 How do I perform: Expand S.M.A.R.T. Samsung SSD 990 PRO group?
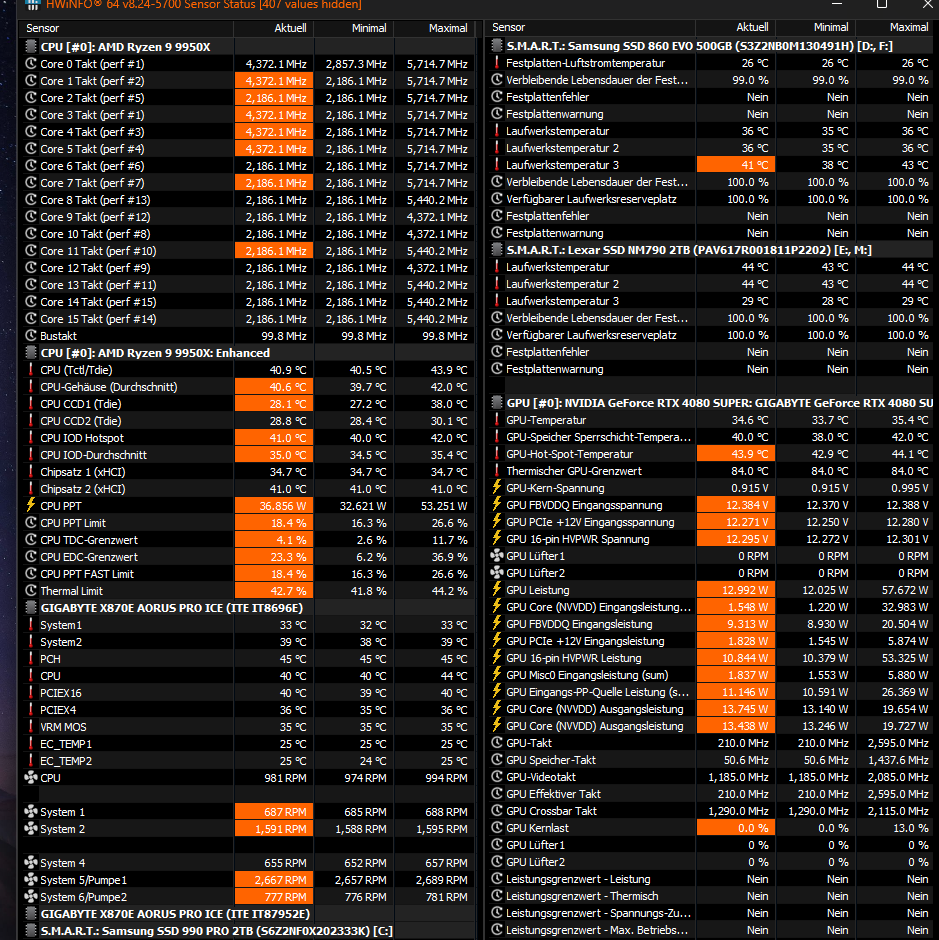click(x=31, y=930)
